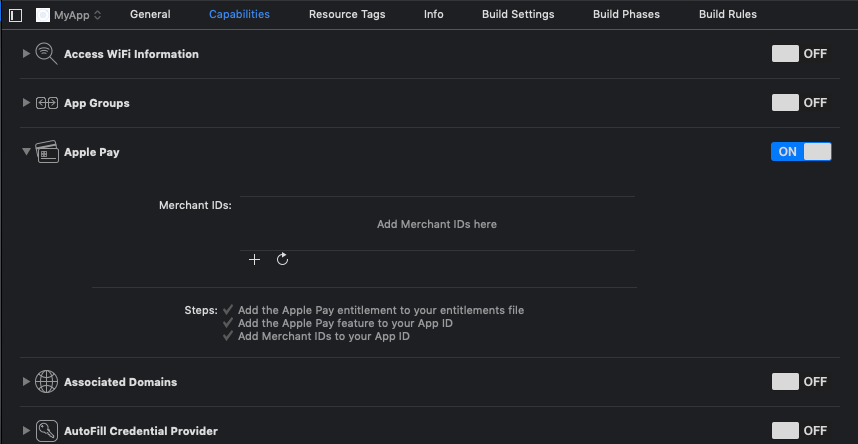Click the Associated Domains globe icon
Viewport: 858px width, 444px height.
47,382
